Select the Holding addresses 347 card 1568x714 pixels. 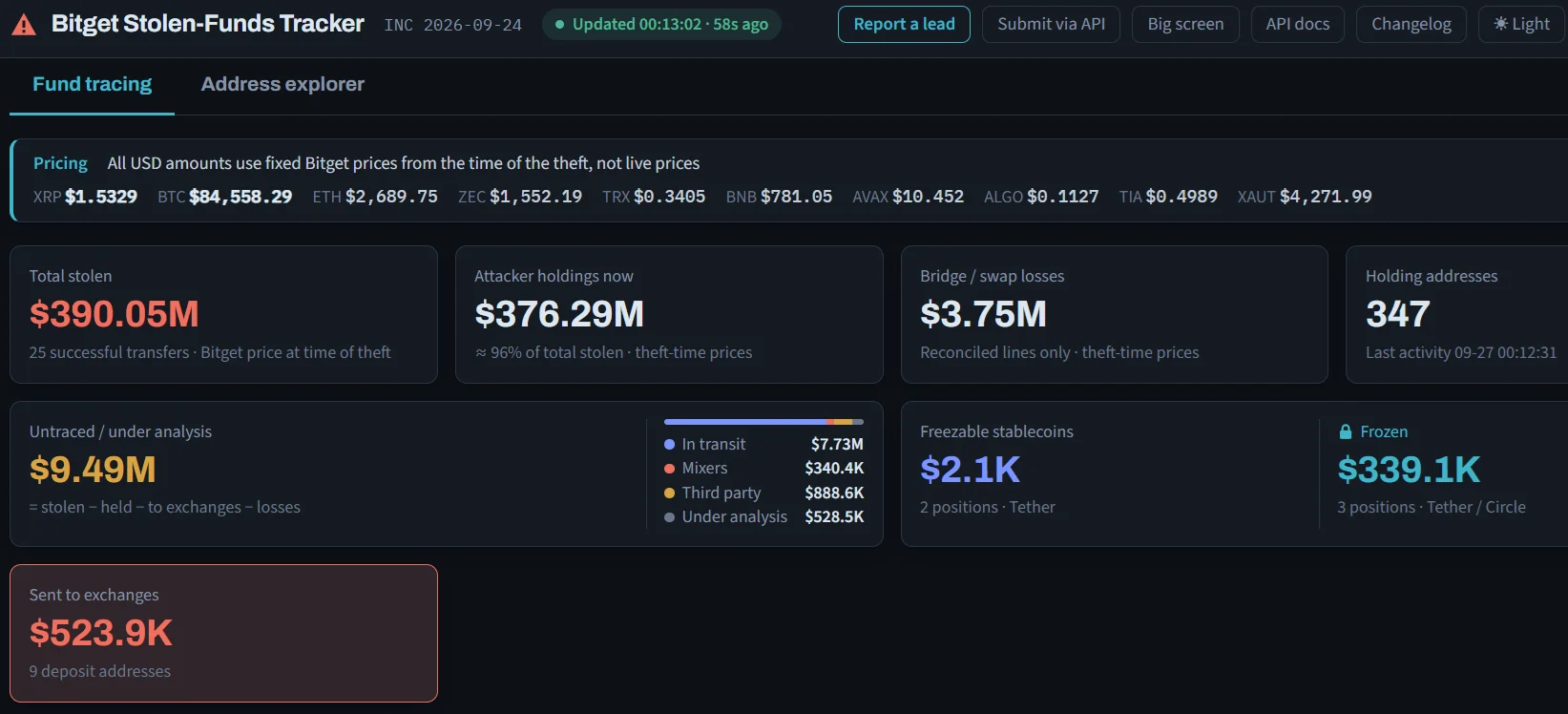(x=1456, y=314)
